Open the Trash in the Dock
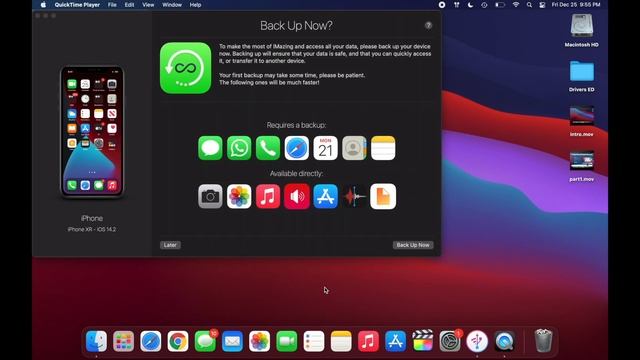This screenshot has height=360, width=640. [543, 341]
